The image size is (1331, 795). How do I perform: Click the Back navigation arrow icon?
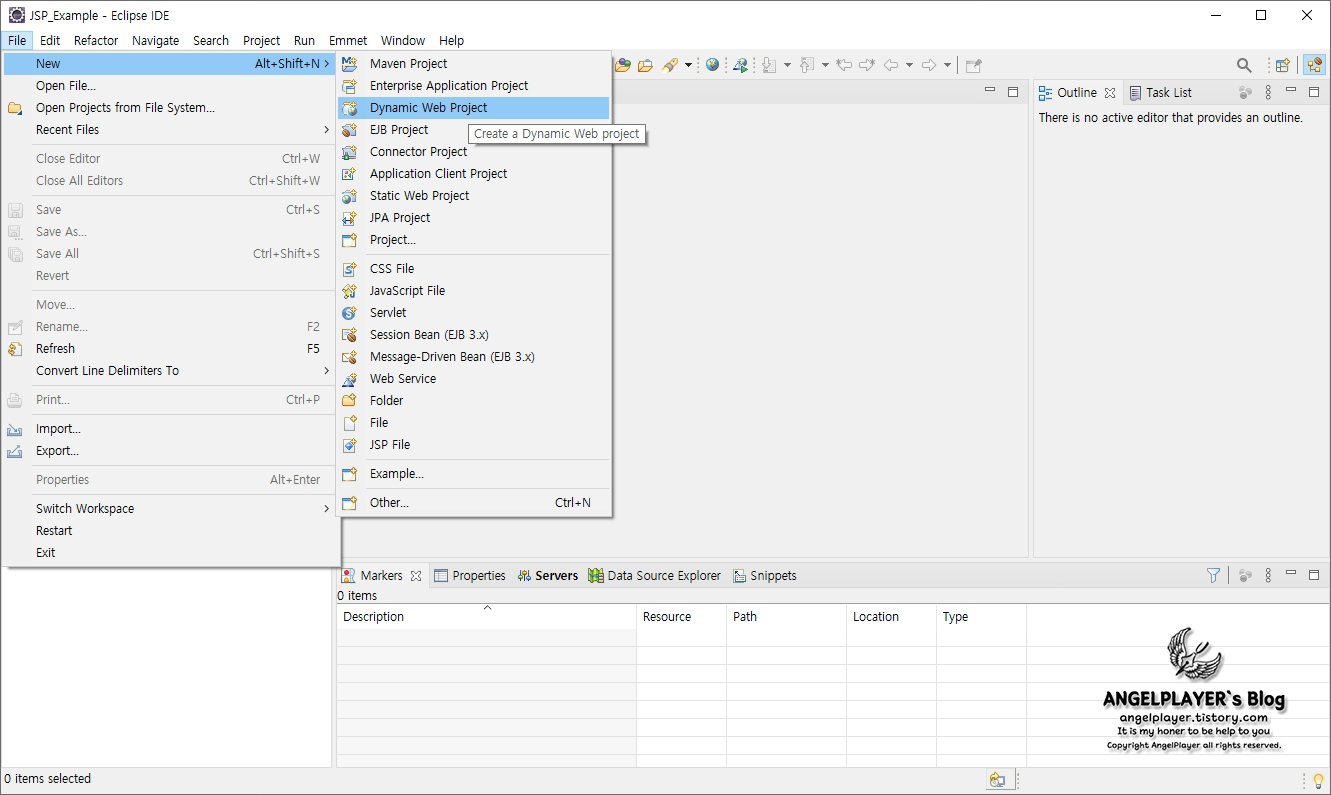(x=891, y=65)
